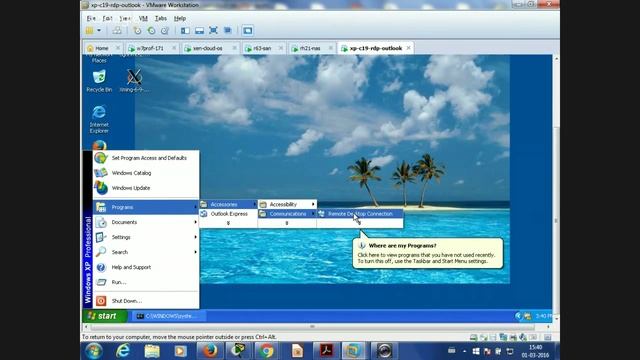Click Unity mode toolbar icon
640x360 pixels.
click(228, 31)
